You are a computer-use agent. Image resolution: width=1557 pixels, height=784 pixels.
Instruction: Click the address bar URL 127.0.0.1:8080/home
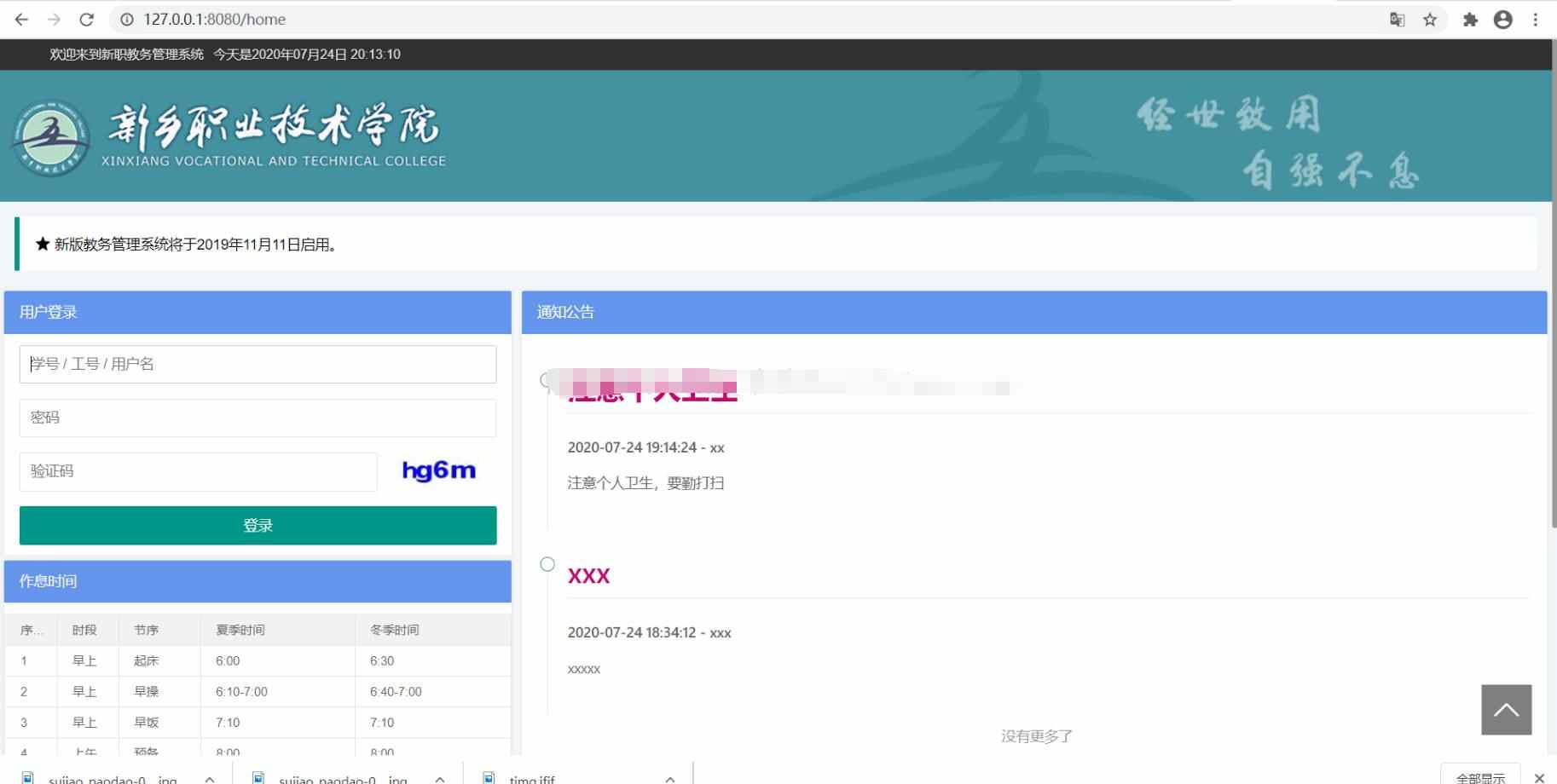(215, 19)
